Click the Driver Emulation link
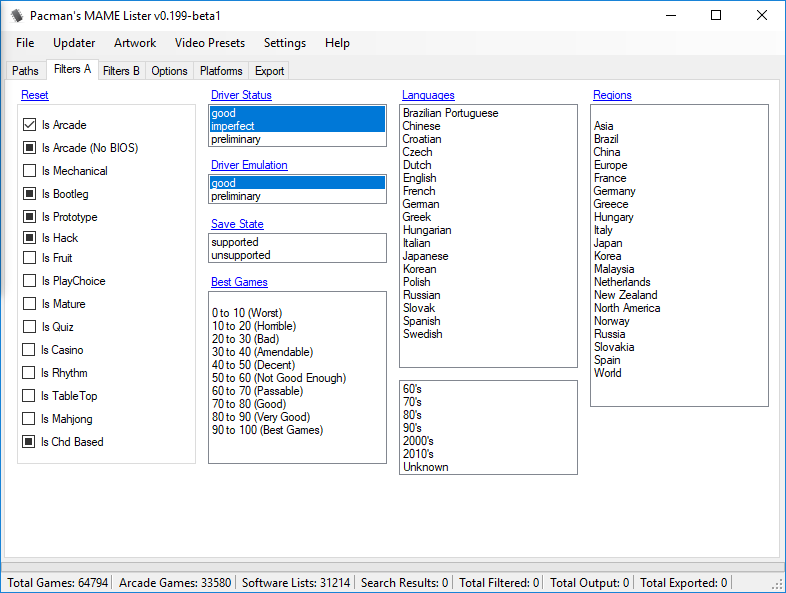Viewport: 786px width, 593px height. tap(249, 165)
